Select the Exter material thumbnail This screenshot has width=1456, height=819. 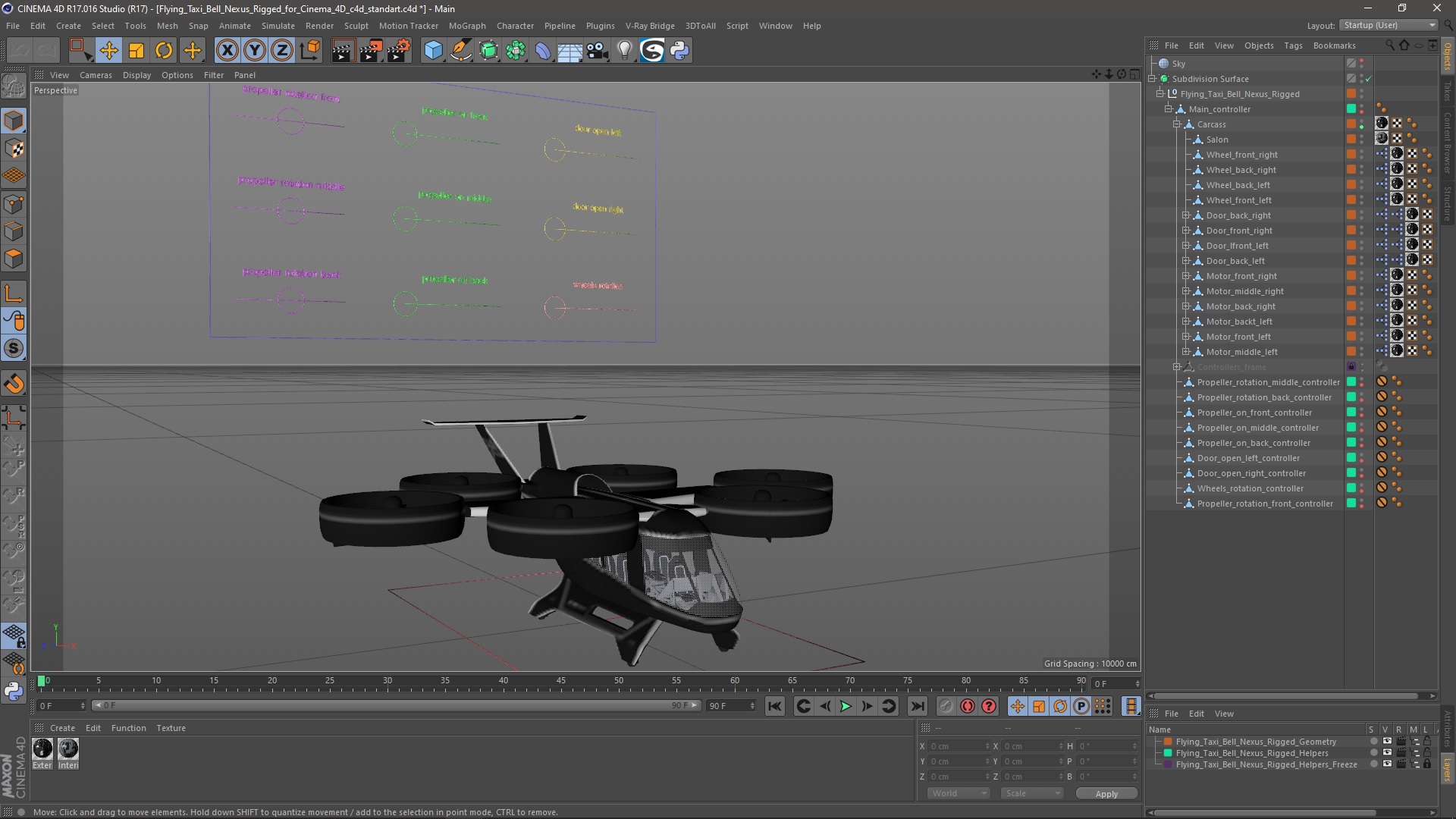click(x=43, y=749)
